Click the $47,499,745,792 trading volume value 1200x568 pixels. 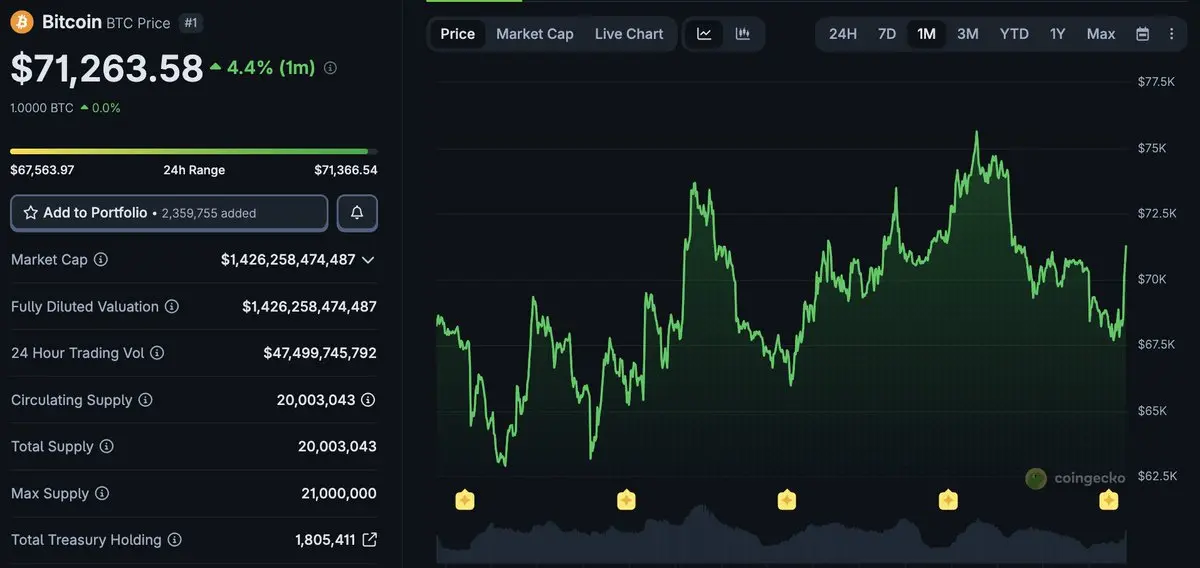320,353
